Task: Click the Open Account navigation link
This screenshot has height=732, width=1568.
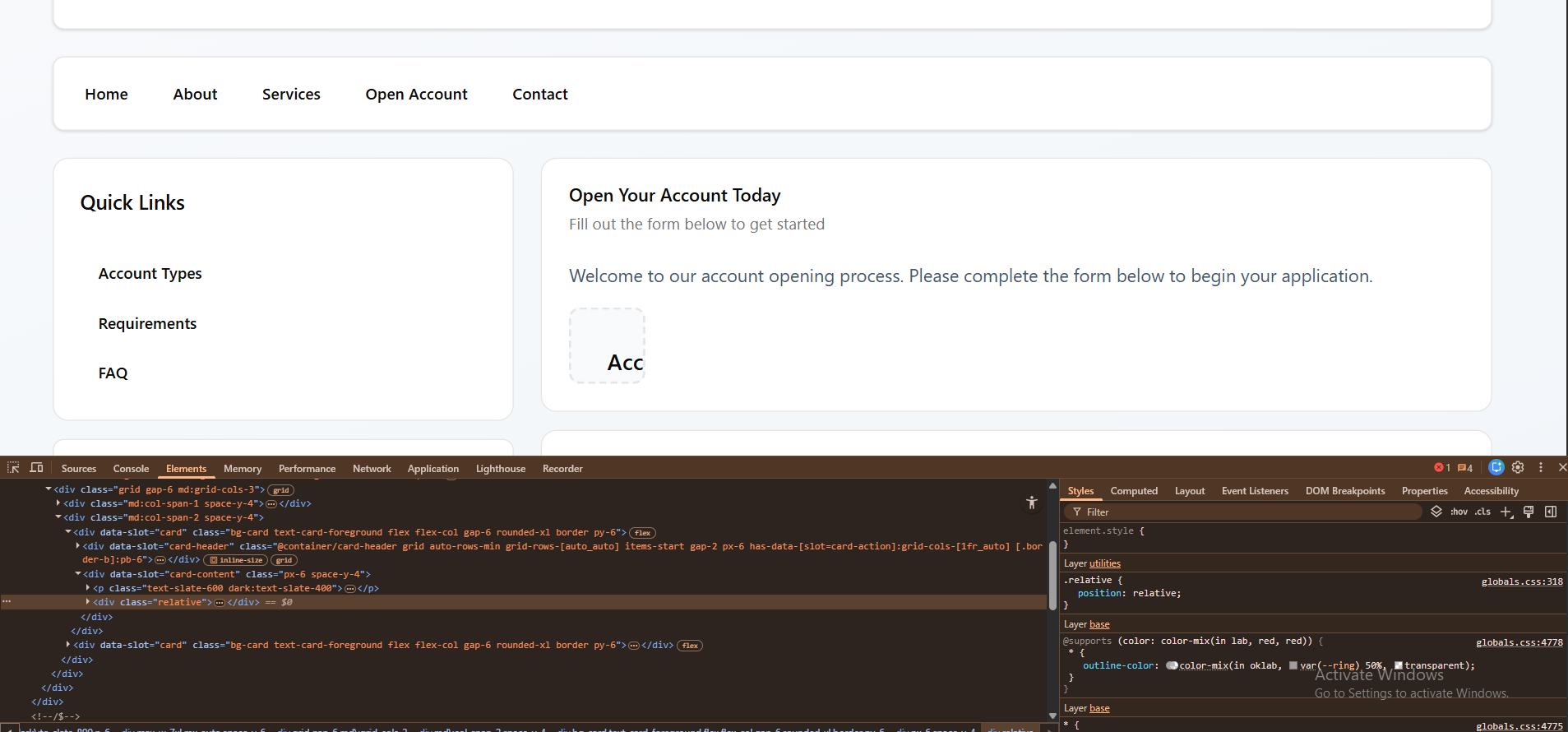Action: (416, 95)
